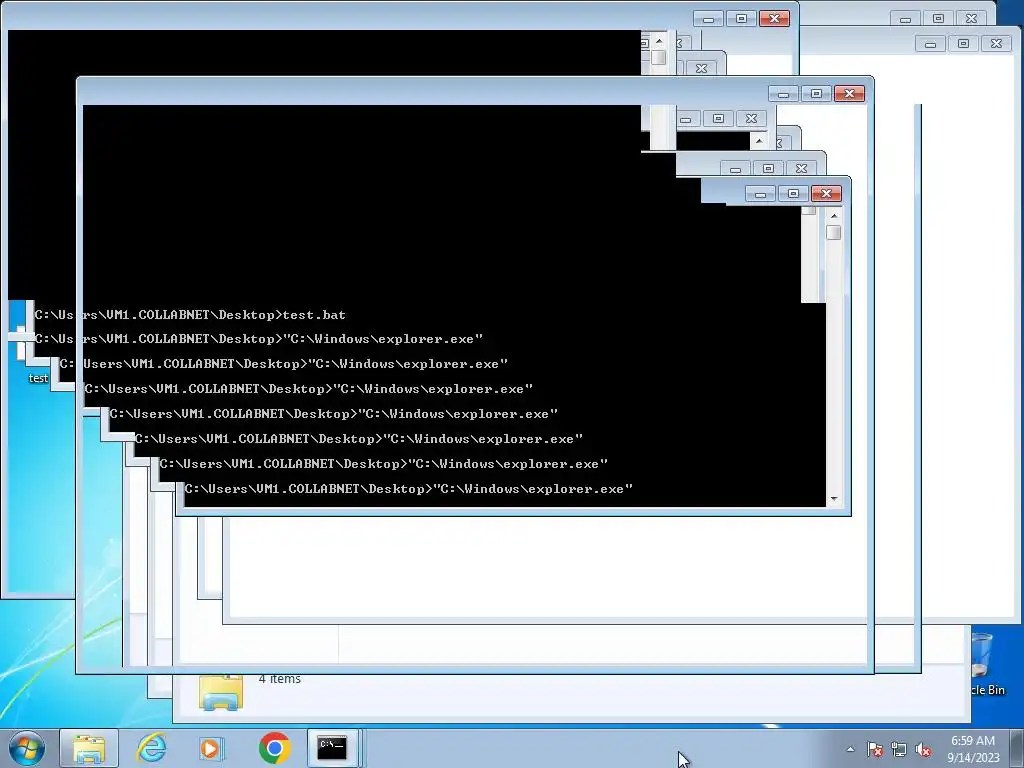This screenshot has width=1024, height=768.
Task: Maximize the frontmost Command Prompt window
Action: [793, 193]
